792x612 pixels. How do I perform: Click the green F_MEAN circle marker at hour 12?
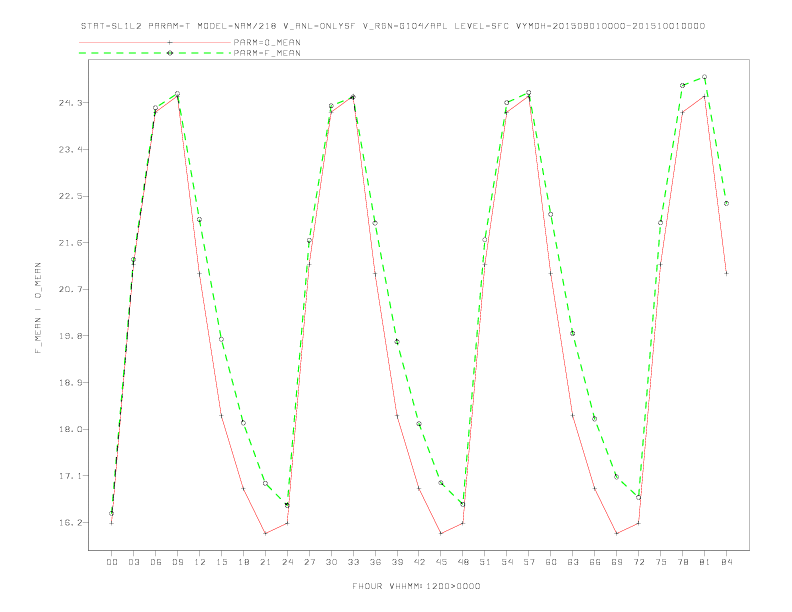[x=200, y=220]
